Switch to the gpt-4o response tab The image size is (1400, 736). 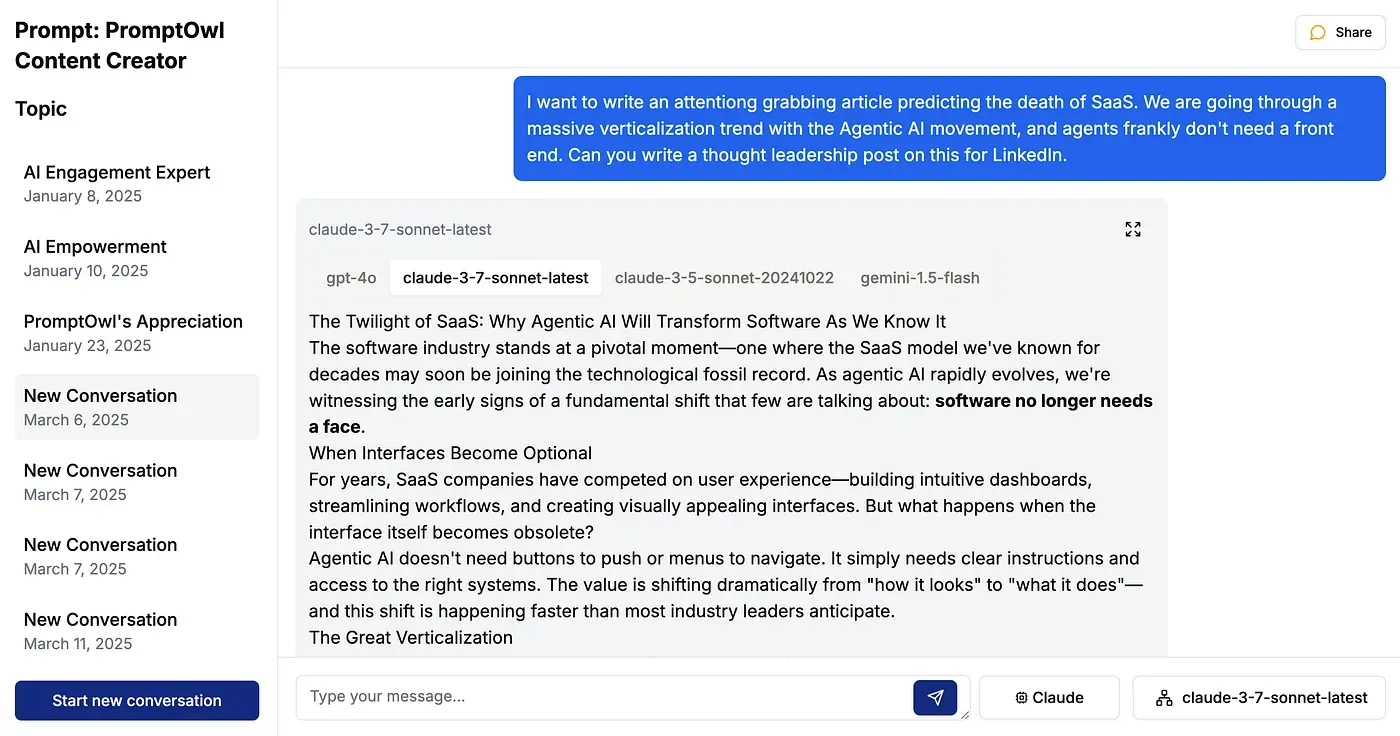351,278
